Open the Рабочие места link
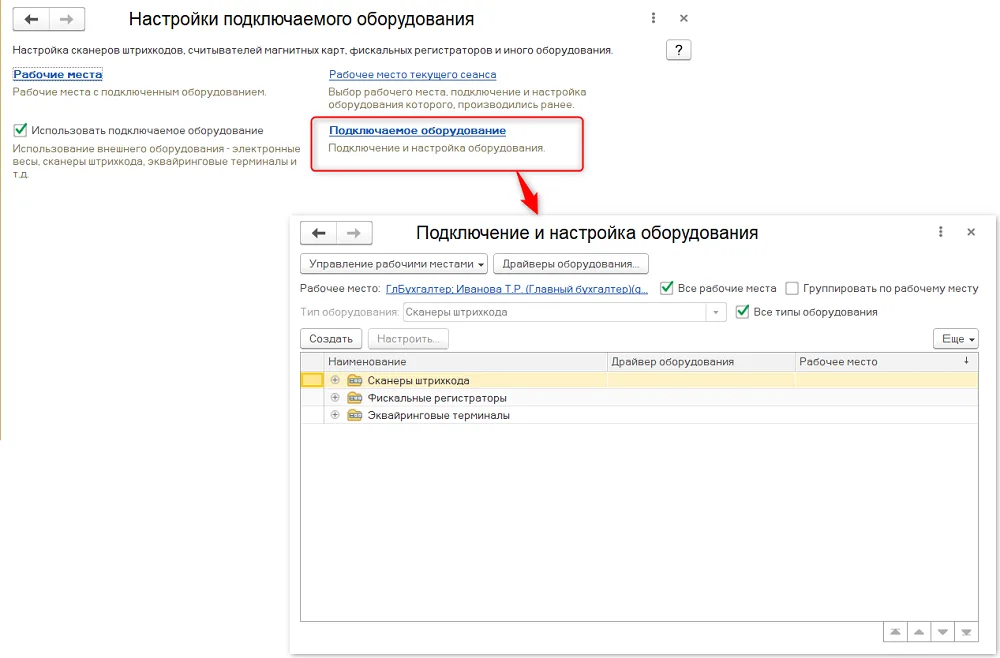Viewport: 1000px width, 658px height. point(57,75)
